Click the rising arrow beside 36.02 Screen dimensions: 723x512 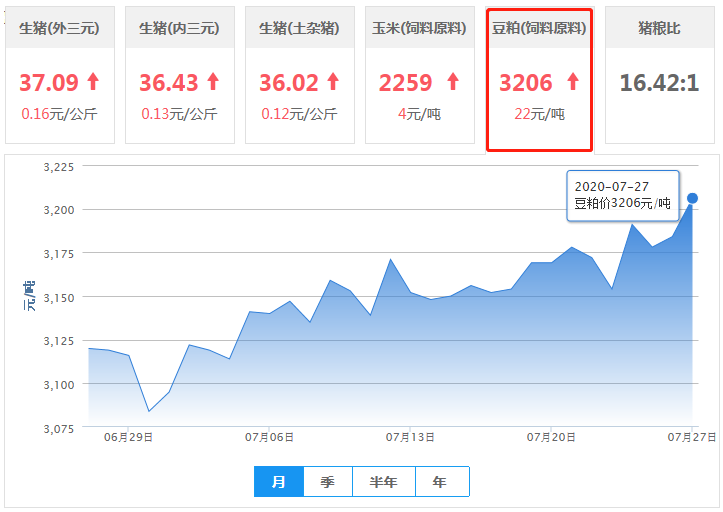pos(333,81)
